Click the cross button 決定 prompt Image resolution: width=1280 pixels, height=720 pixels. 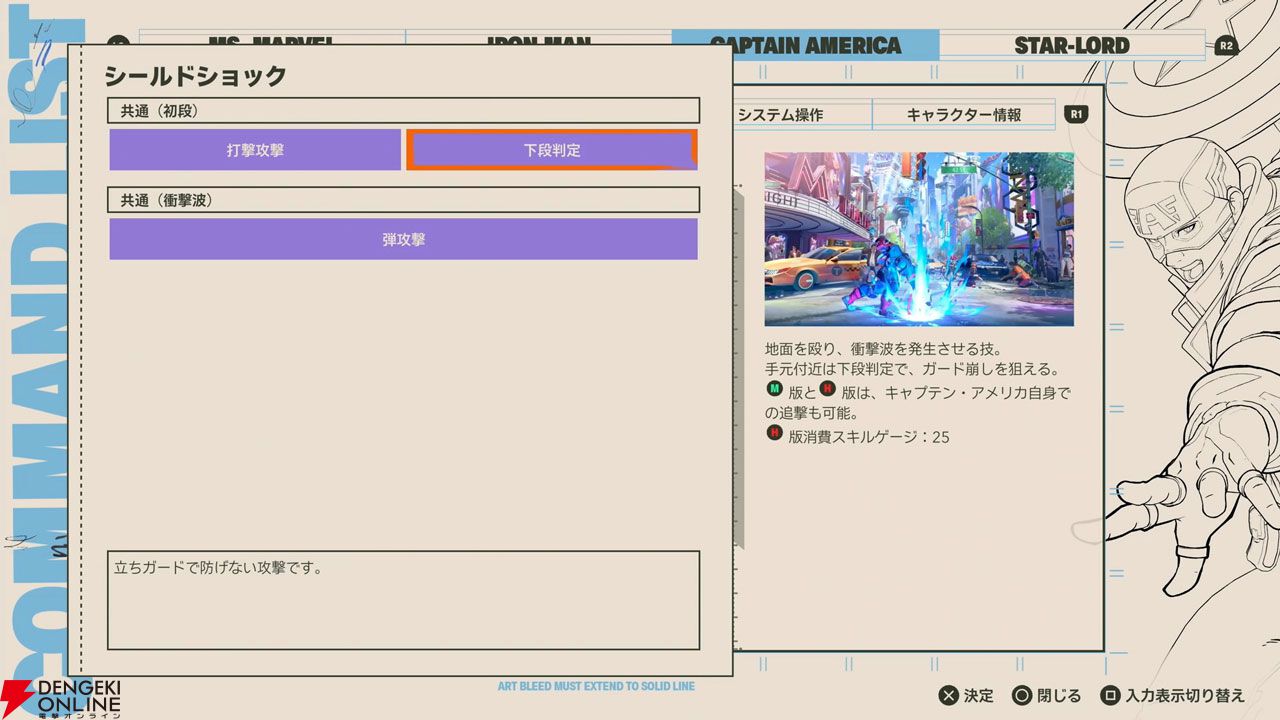(x=966, y=696)
